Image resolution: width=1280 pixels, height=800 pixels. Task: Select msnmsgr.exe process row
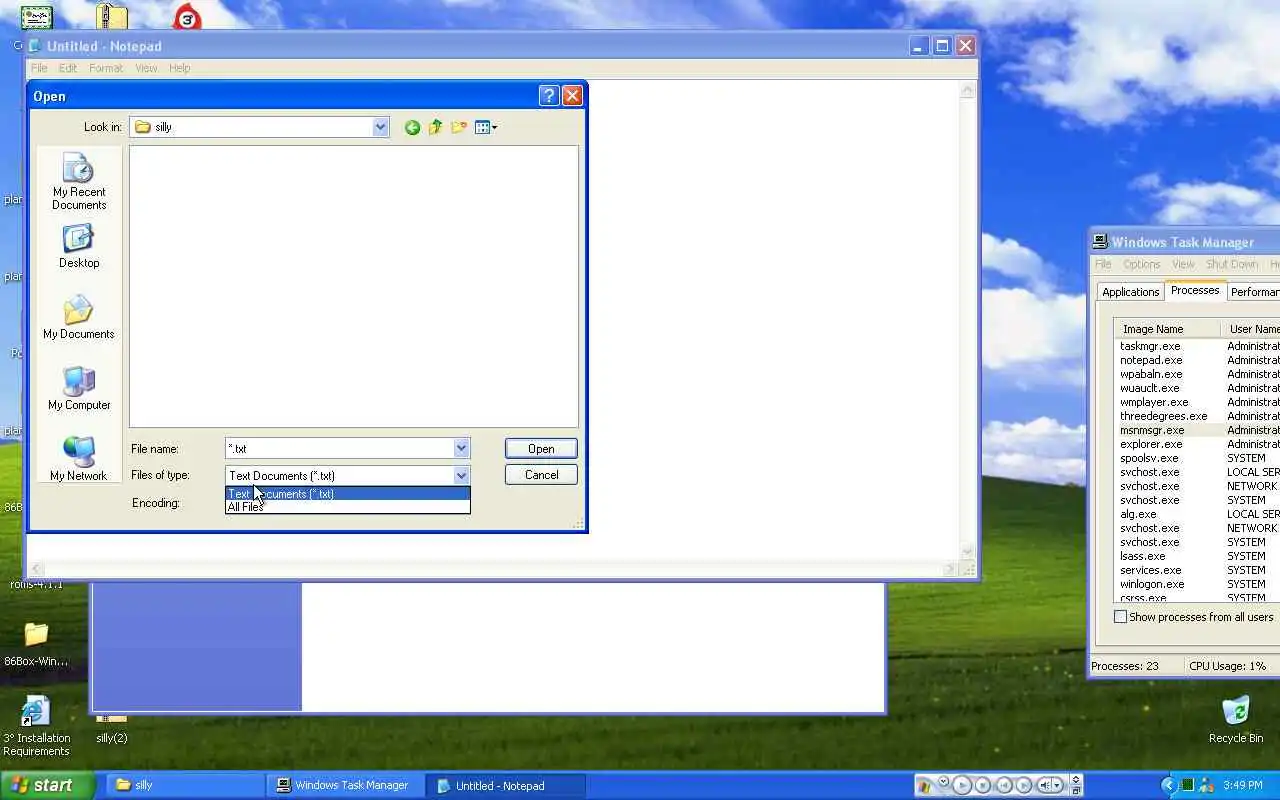pos(1197,430)
